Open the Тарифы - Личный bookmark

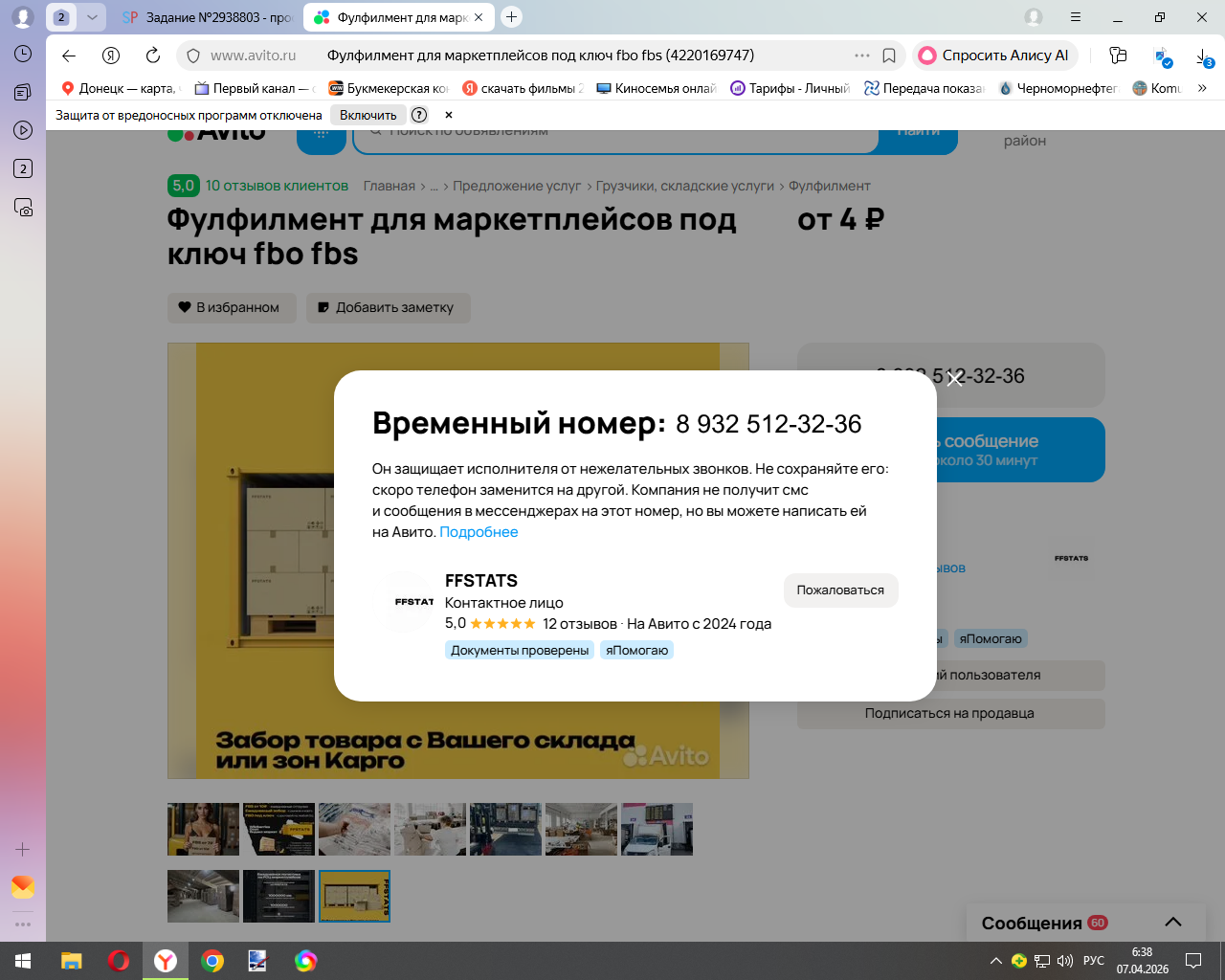(x=791, y=88)
